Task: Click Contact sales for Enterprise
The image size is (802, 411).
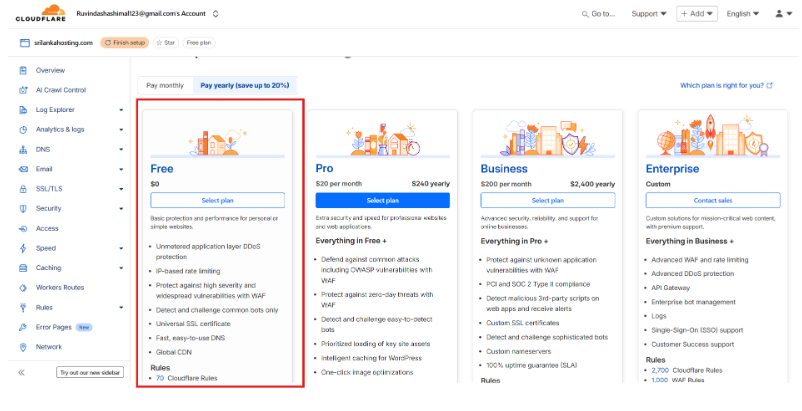Action: tap(712, 200)
